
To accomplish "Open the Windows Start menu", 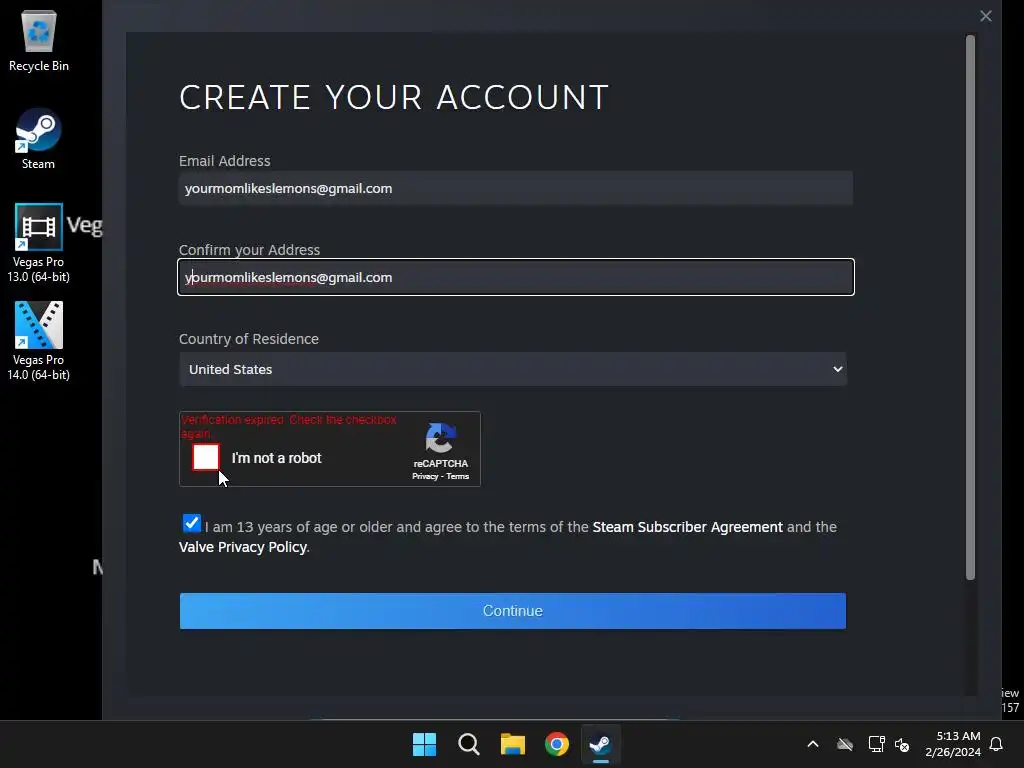I will pyautogui.click(x=424, y=744).
